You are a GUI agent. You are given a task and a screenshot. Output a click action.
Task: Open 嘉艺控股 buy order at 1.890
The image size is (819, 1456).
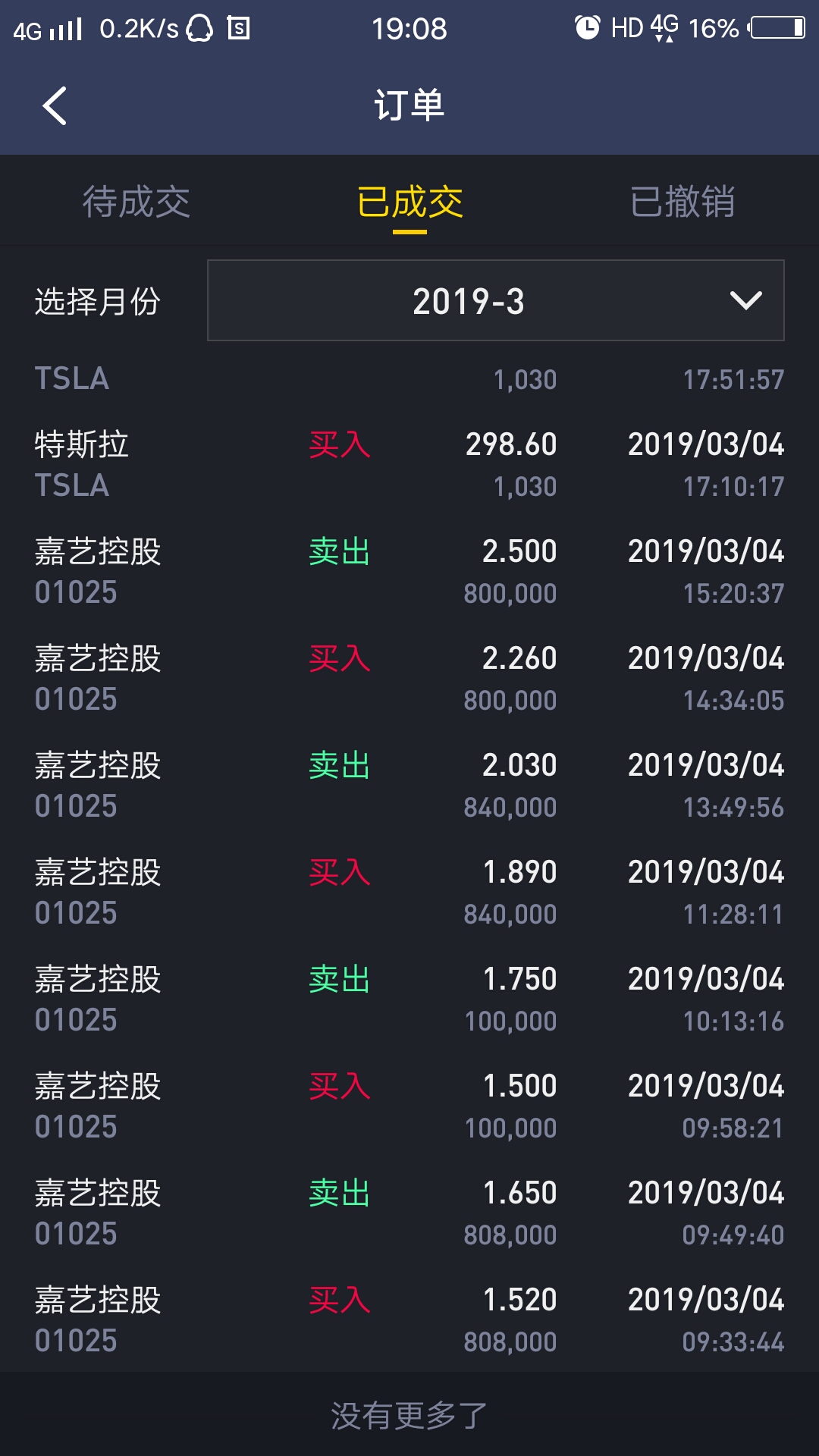[x=409, y=892]
